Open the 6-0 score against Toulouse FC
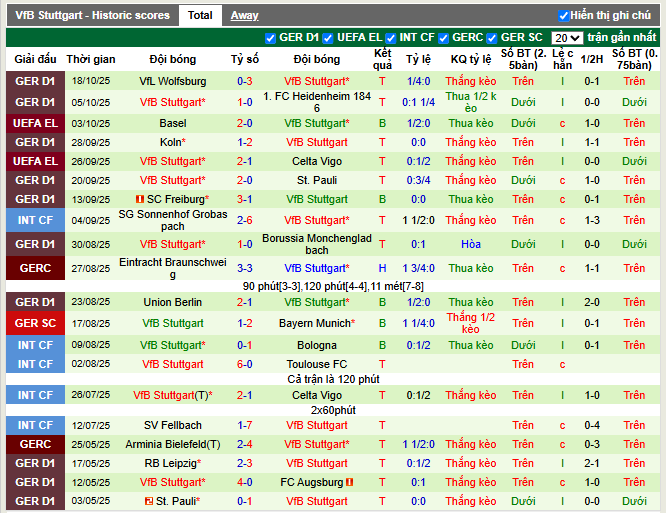667x513 pixels. [244, 365]
